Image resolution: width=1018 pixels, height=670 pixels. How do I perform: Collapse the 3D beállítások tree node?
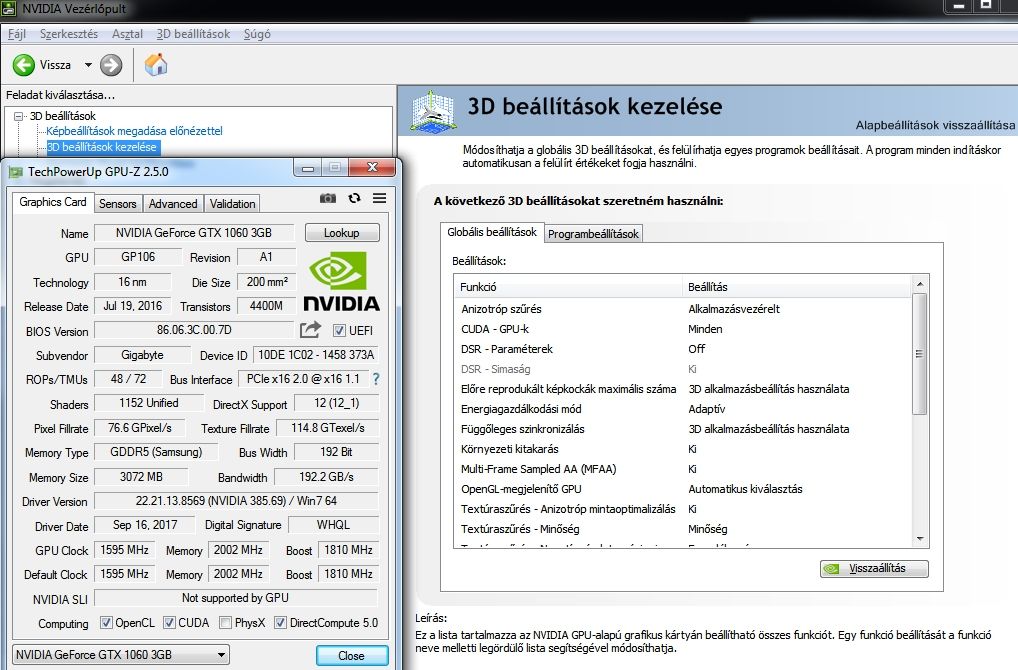[18, 116]
